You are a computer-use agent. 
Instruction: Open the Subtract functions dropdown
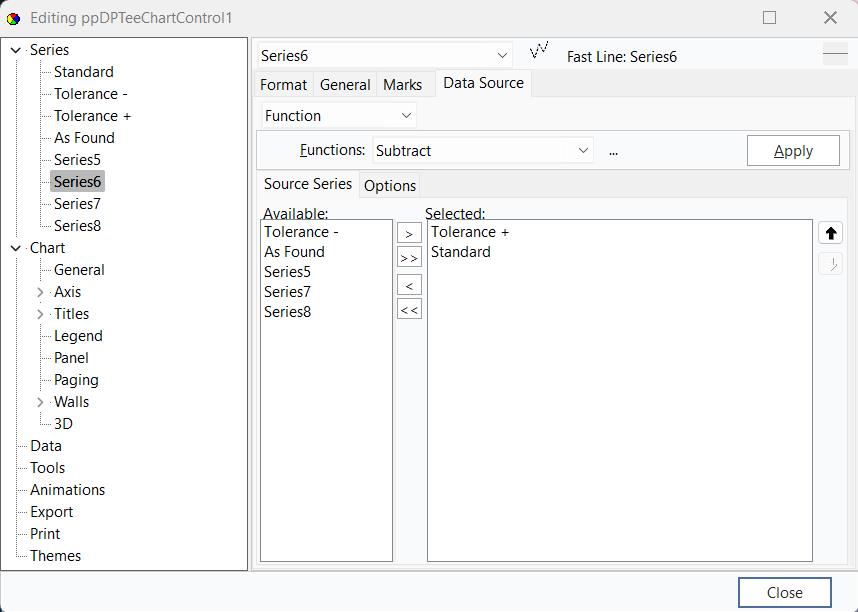click(x=583, y=151)
